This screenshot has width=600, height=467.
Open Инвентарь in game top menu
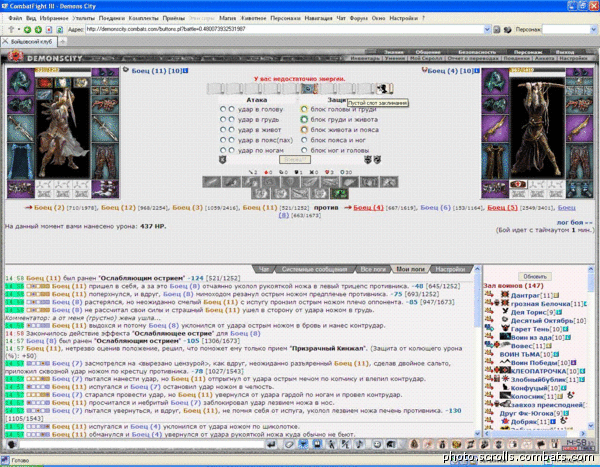coord(365,58)
